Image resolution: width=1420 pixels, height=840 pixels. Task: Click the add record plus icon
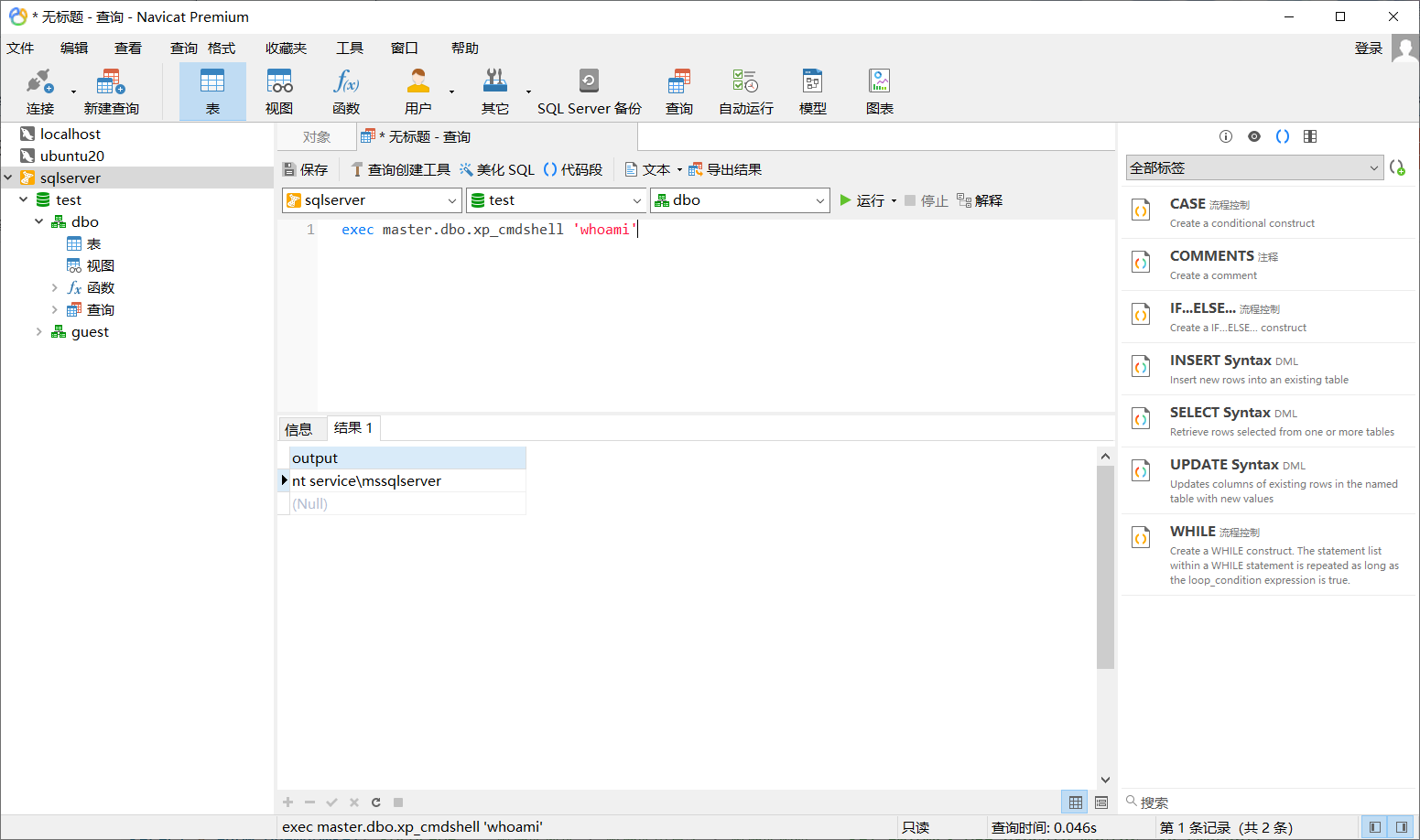pos(288,802)
